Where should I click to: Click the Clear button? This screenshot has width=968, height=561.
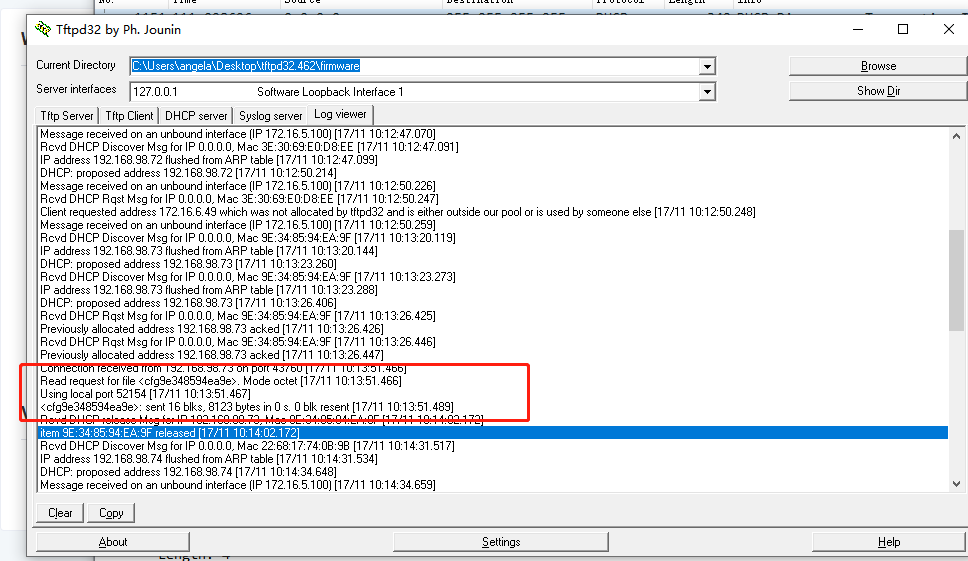[x=60, y=513]
